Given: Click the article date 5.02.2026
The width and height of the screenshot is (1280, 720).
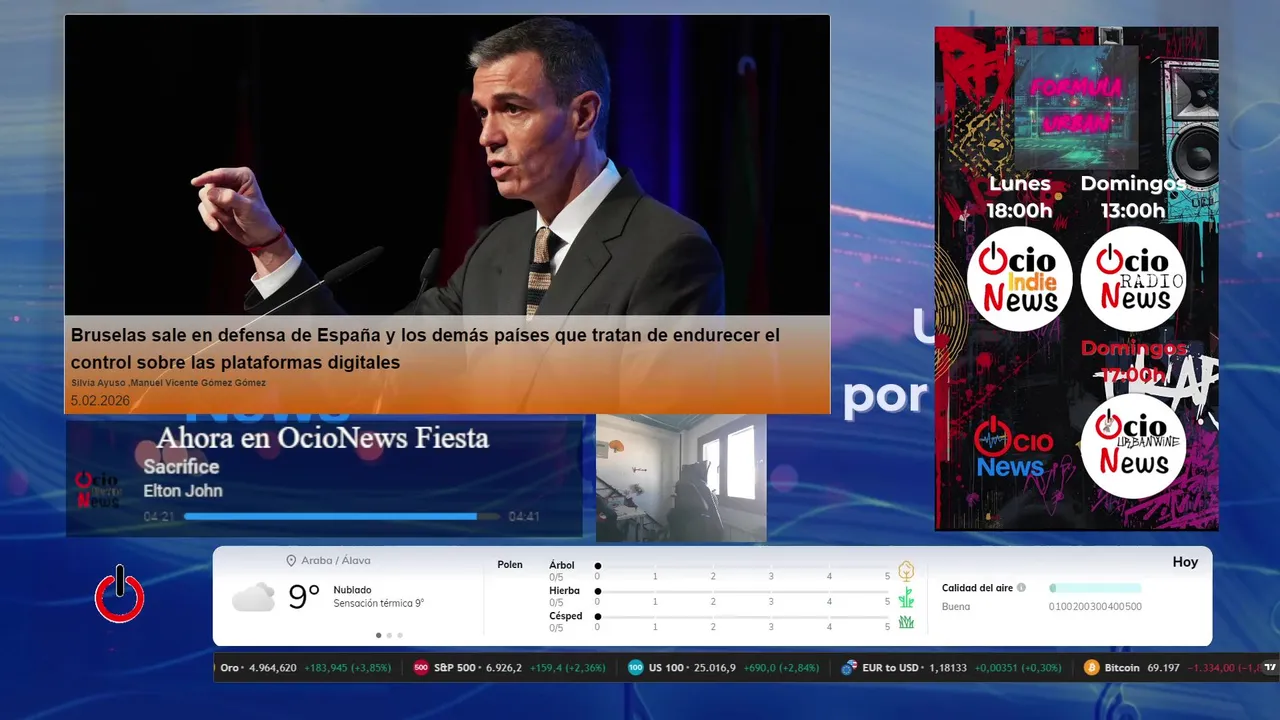Looking at the screenshot, I should 100,400.
